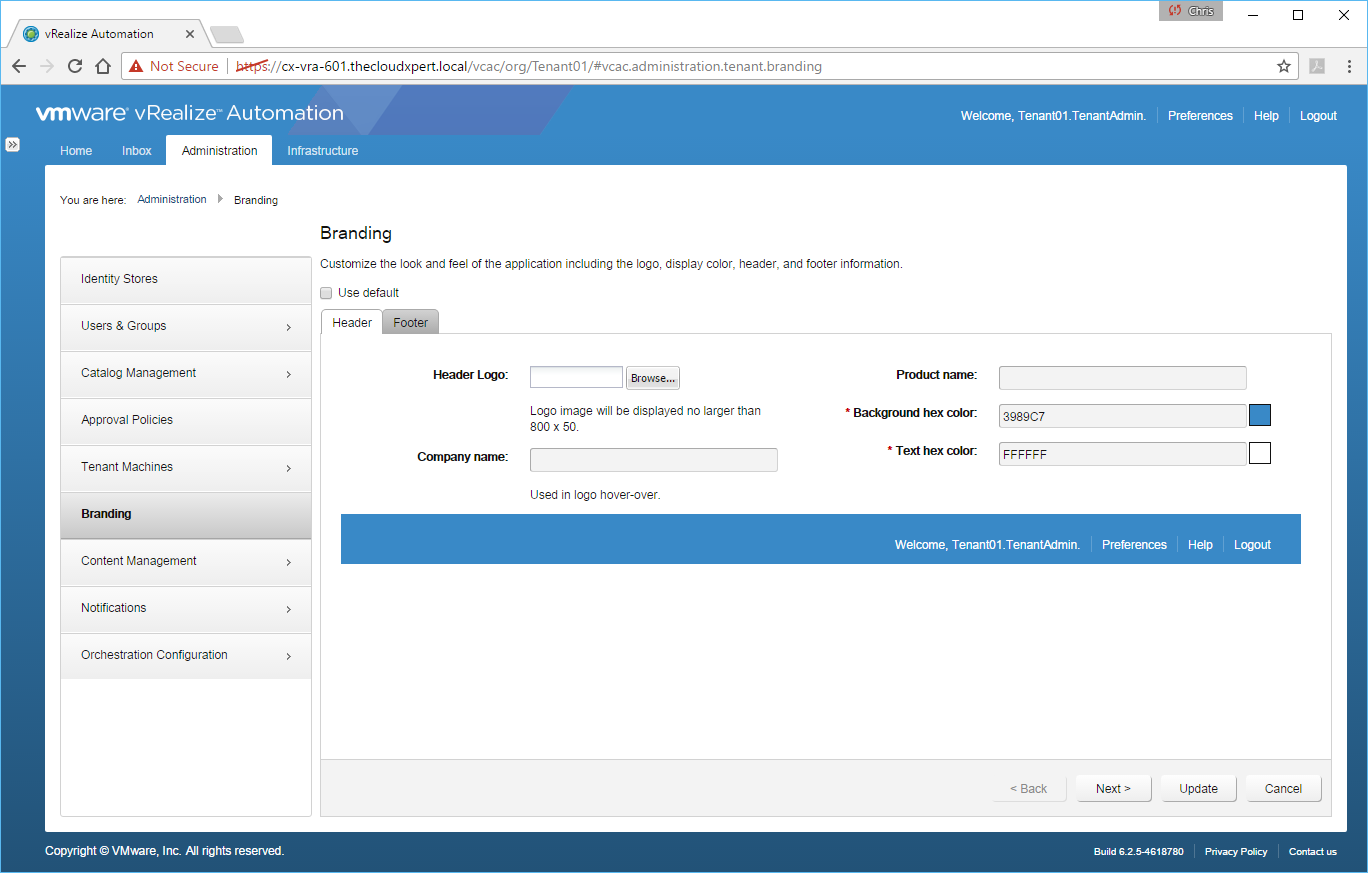Click the browser home icon
The image size is (1368, 873).
pos(102,66)
